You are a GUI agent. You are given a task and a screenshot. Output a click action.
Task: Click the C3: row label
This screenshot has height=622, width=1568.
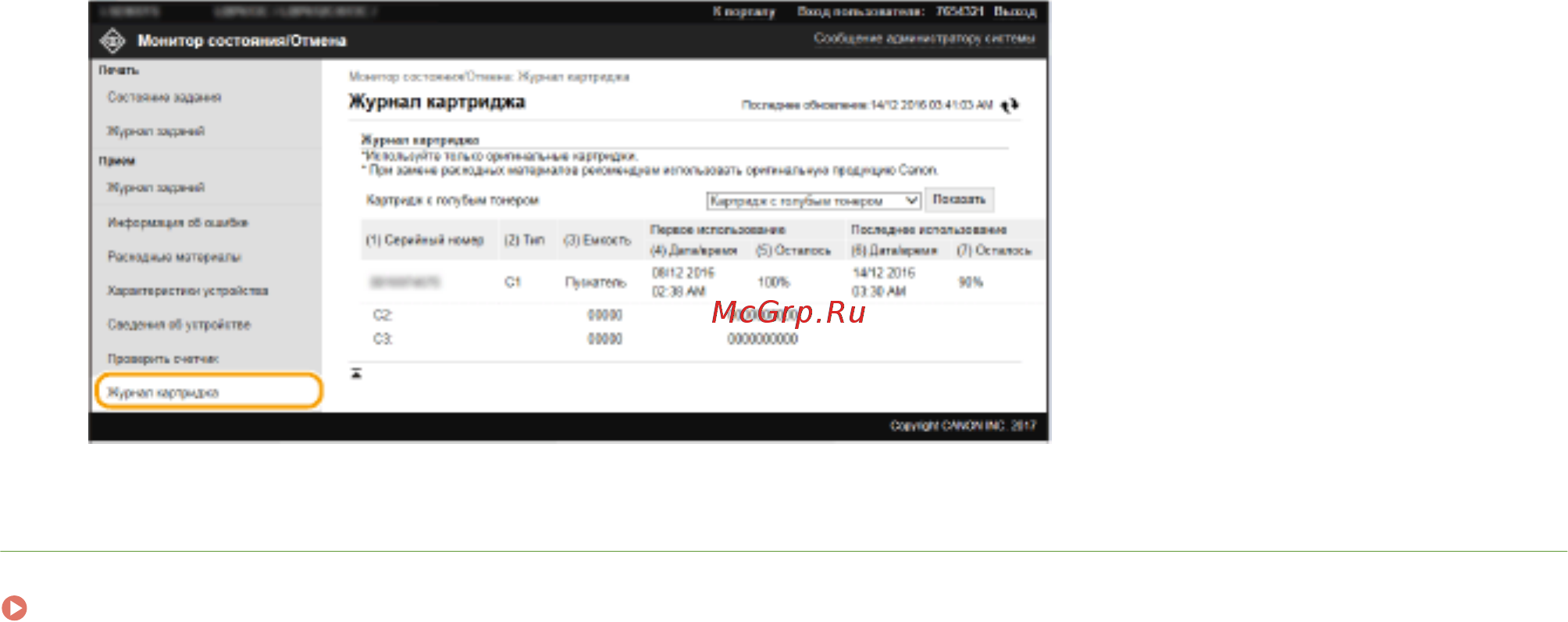[x=382, y=339]
